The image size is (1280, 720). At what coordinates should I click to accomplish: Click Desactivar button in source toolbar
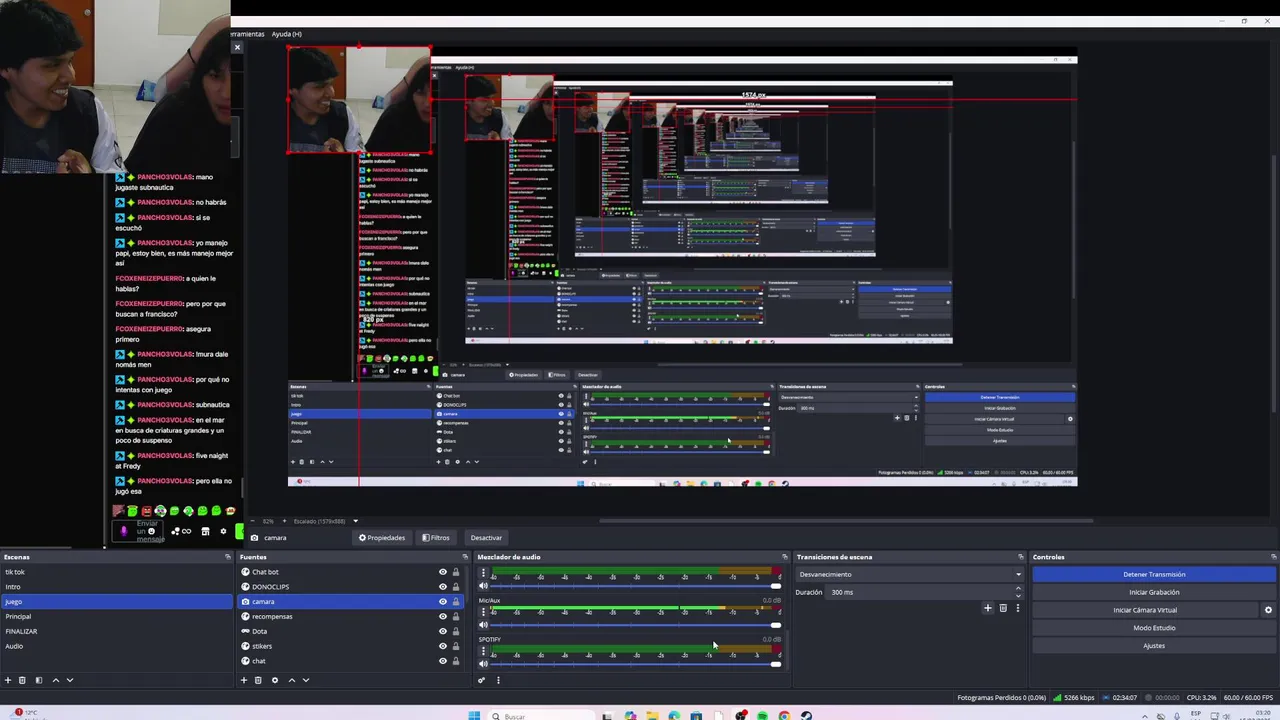(486, 538)
